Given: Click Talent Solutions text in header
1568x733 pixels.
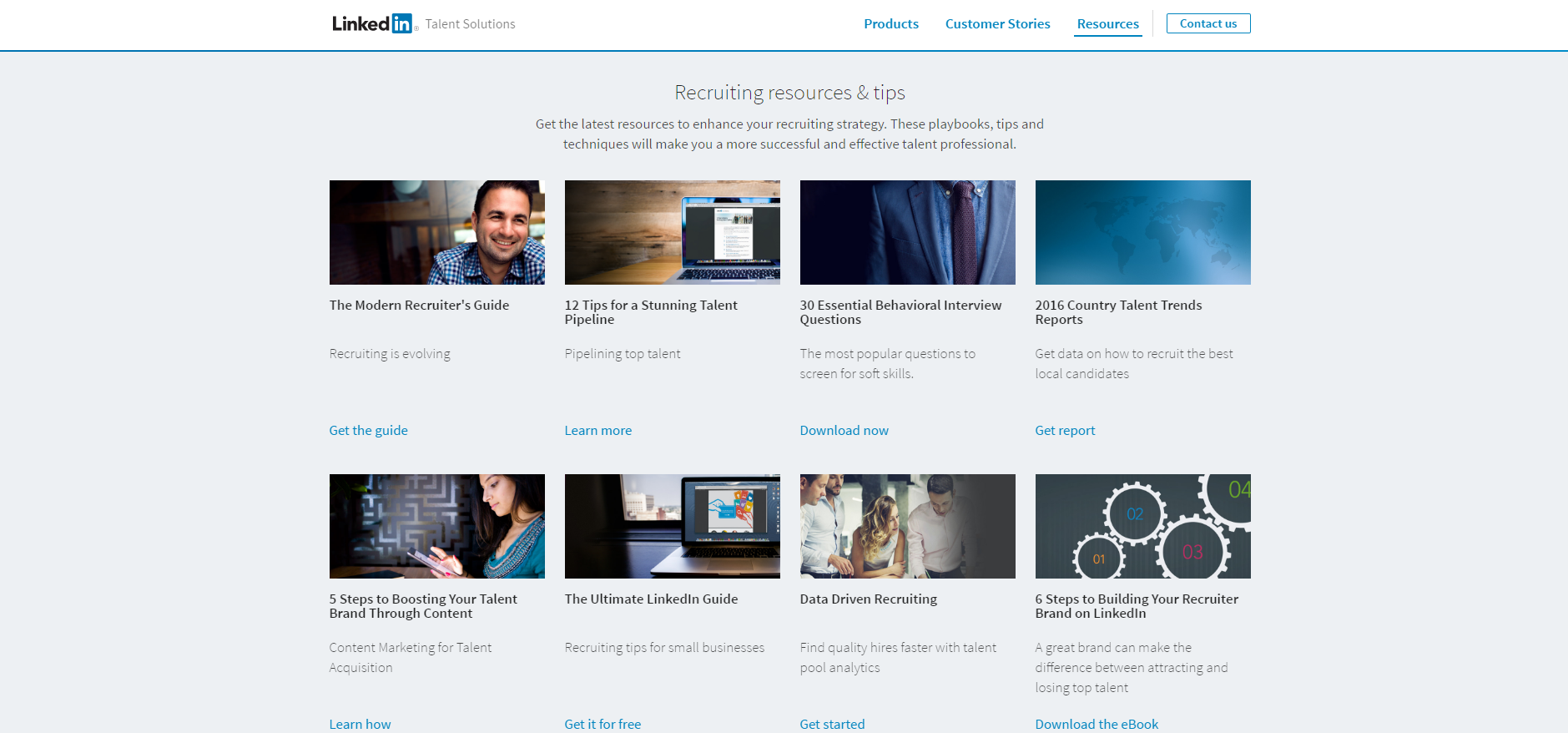Looking at the screenshot, I should click(470, 24).
